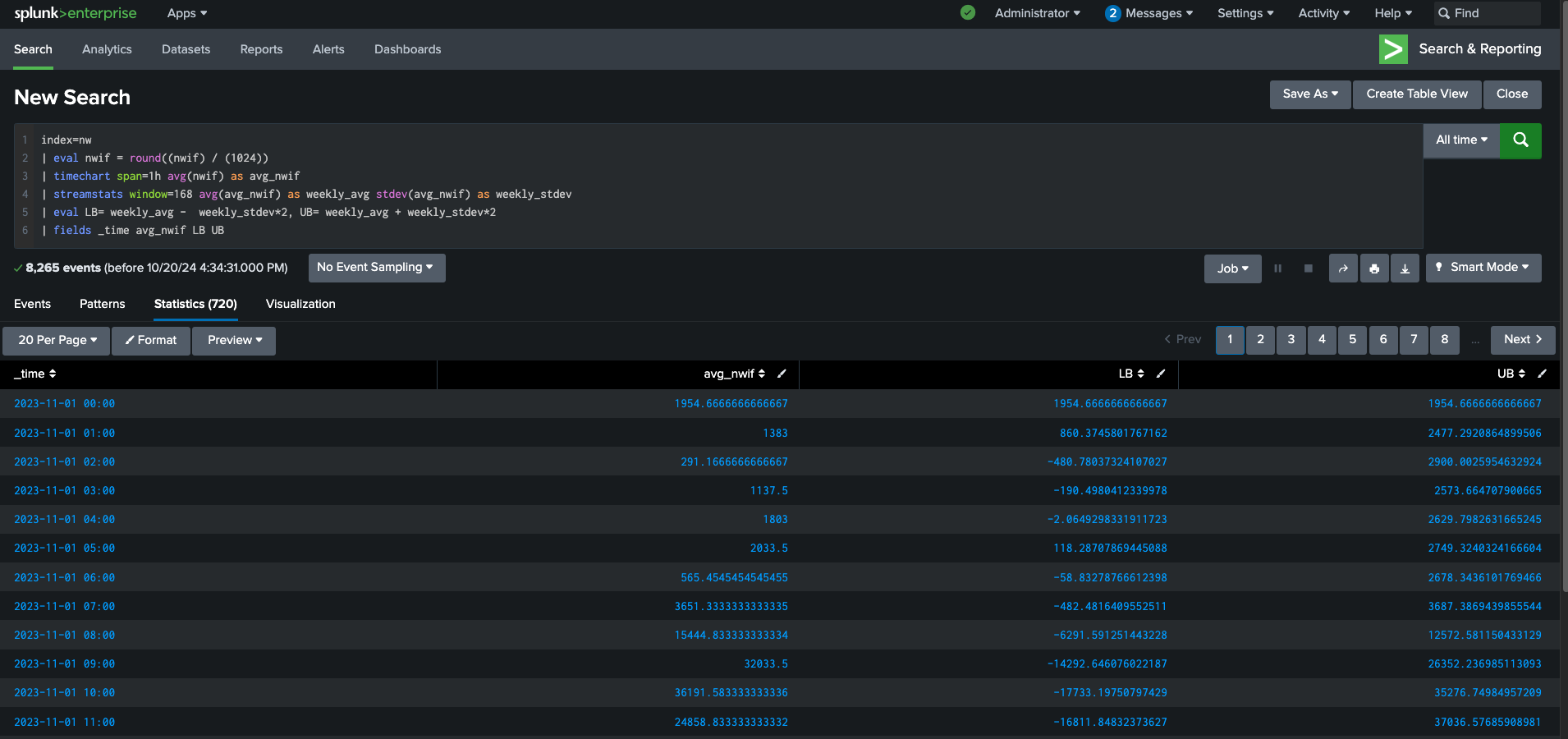Sort by the avg_nwif column
The height and width of the screenshot is (739, 1568).
(735, 374)
